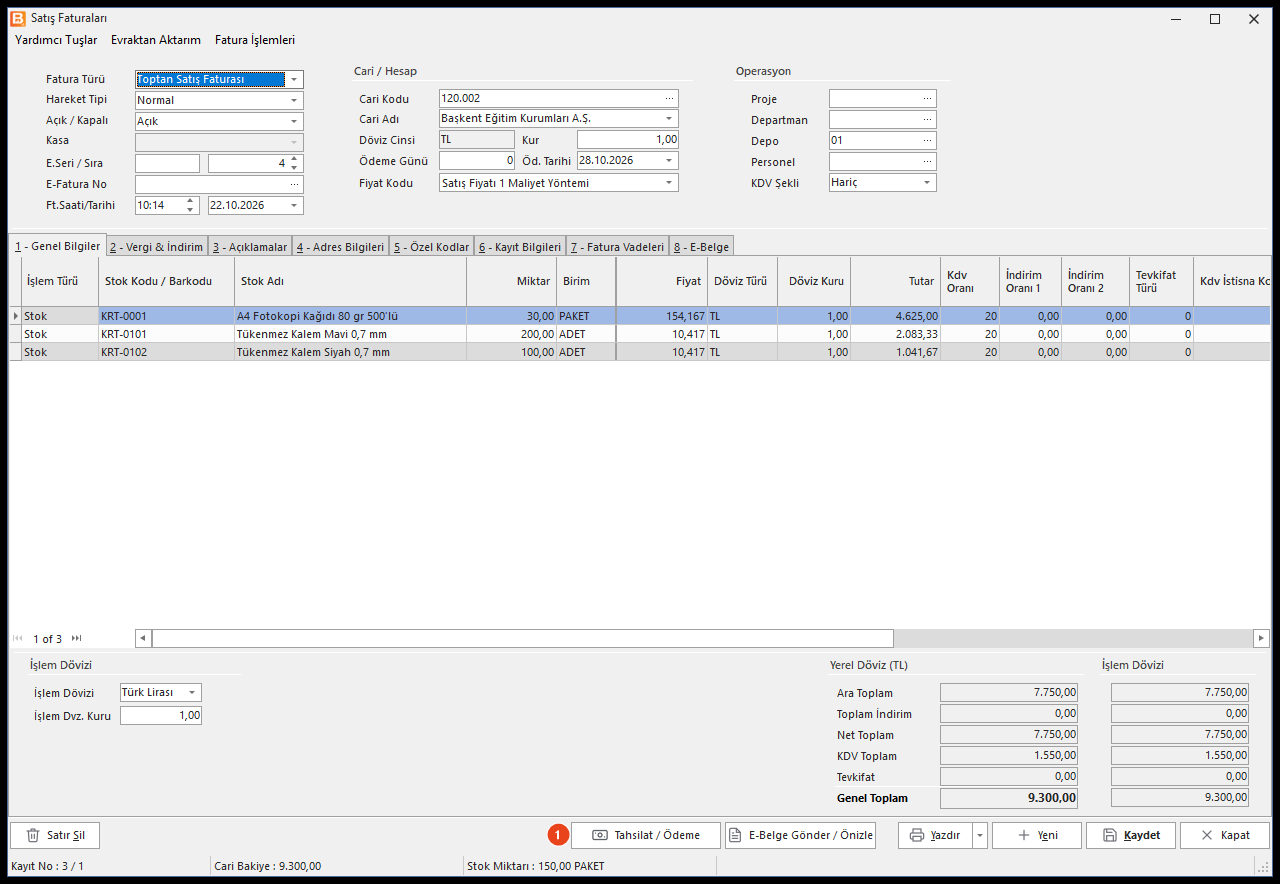Switch to 7 - Fatura Vadeleri tab
The height and width of the screenshot is (884, 1280).
pyautogui.click(x=617, y=247)
